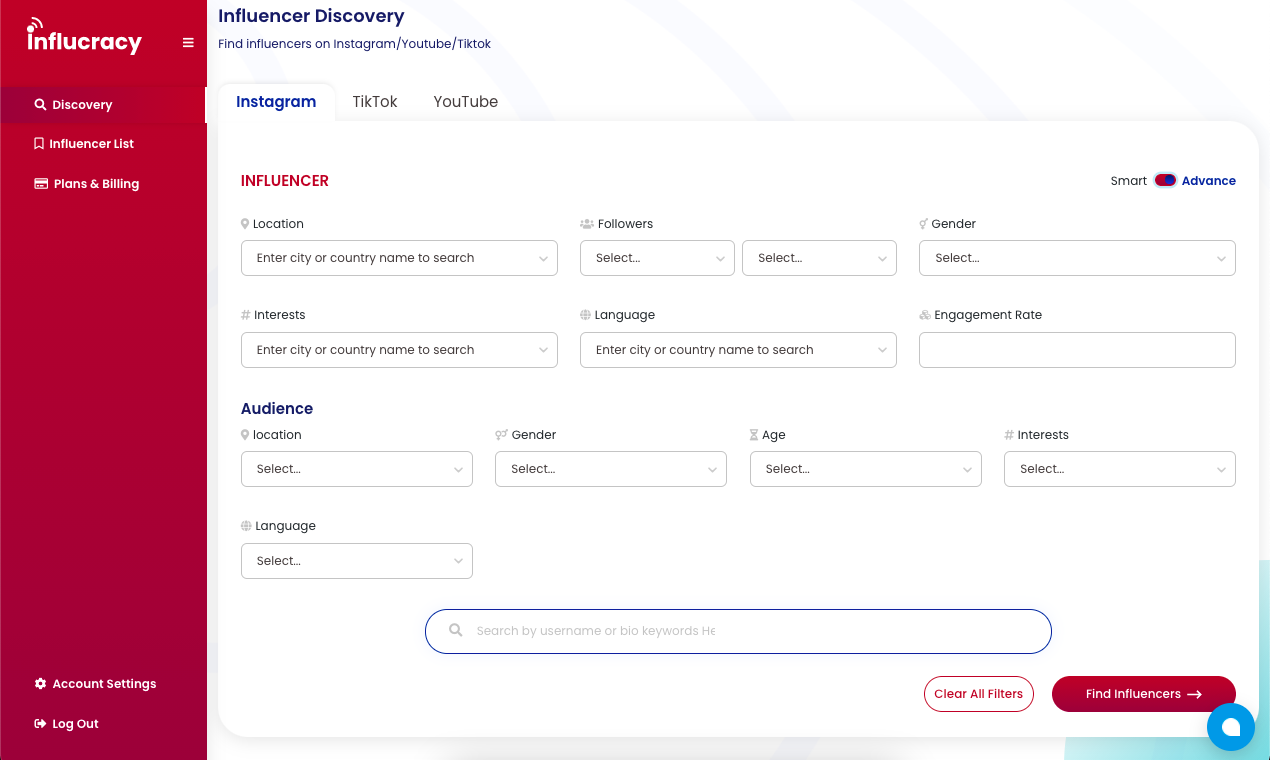Open the chat bubble support widget
This screenshot has height=760, width=1270.
[x=1231, y=727]
